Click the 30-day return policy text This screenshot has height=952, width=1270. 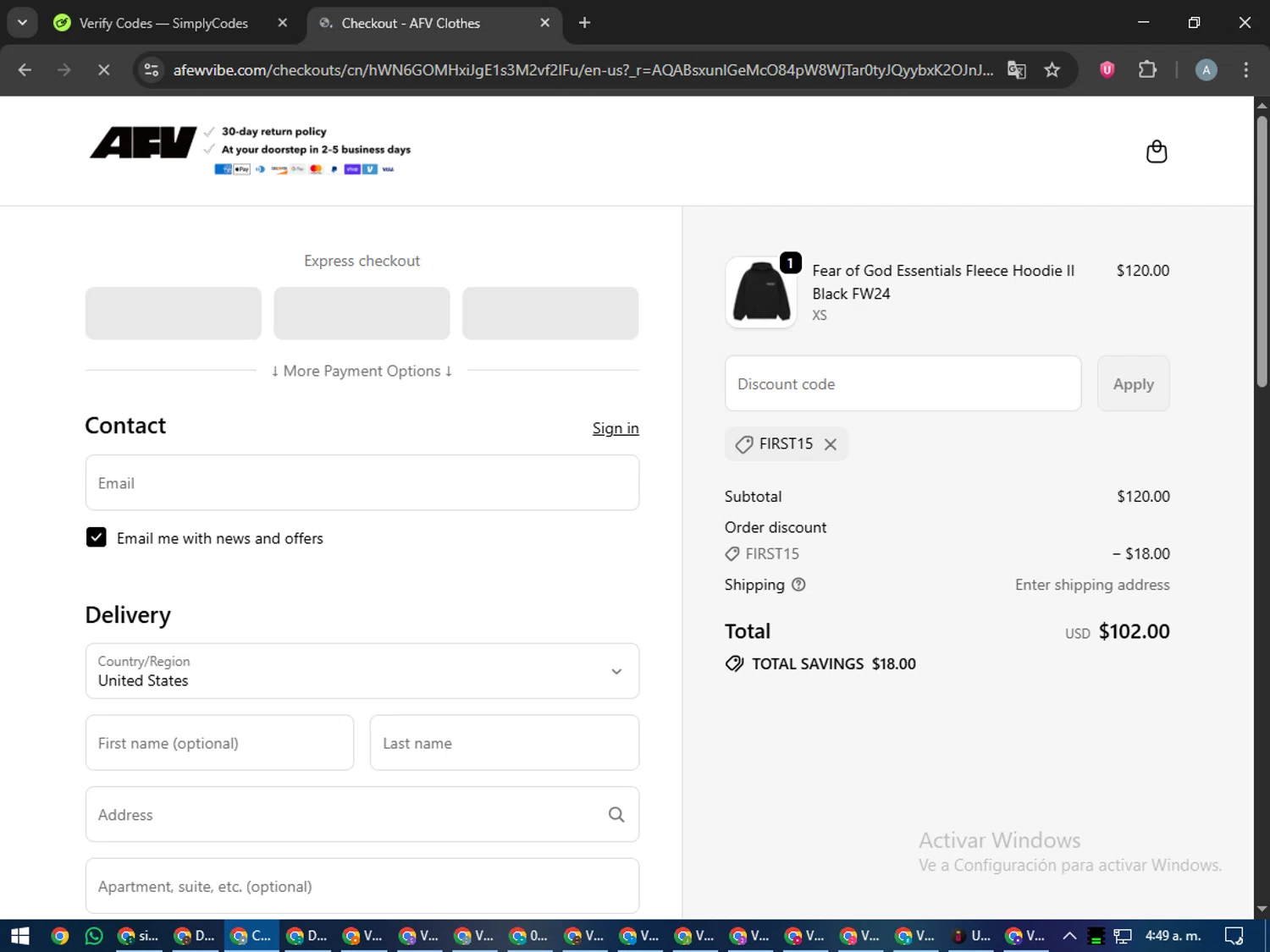click(273, 131)
